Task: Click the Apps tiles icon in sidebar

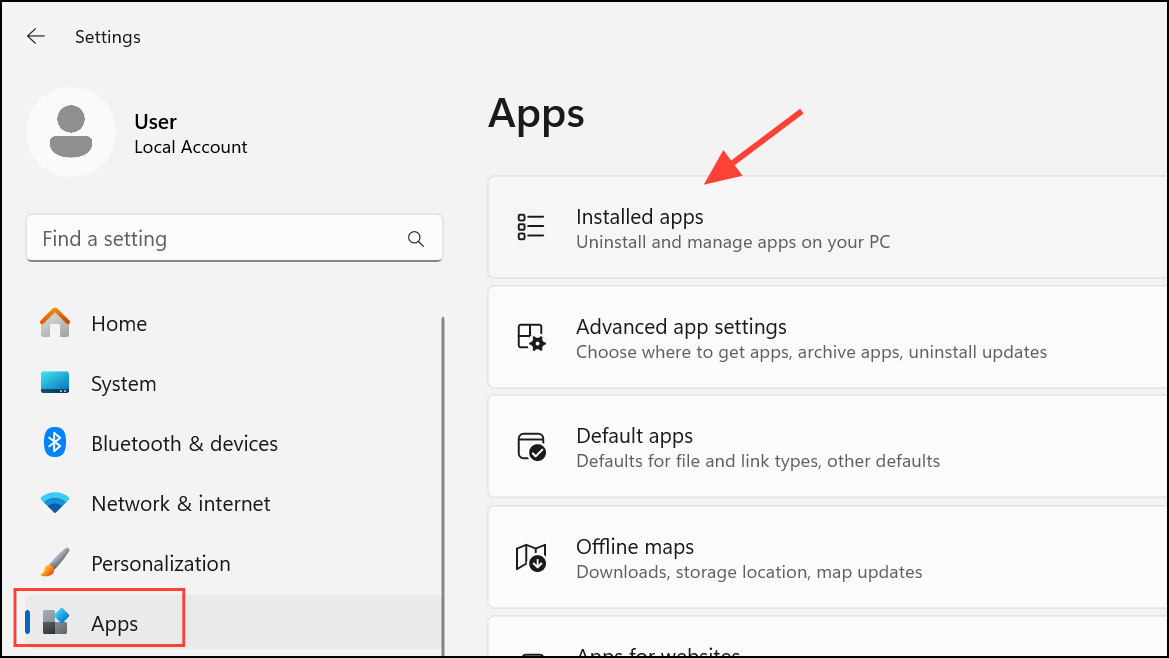Action: point(55,621)
